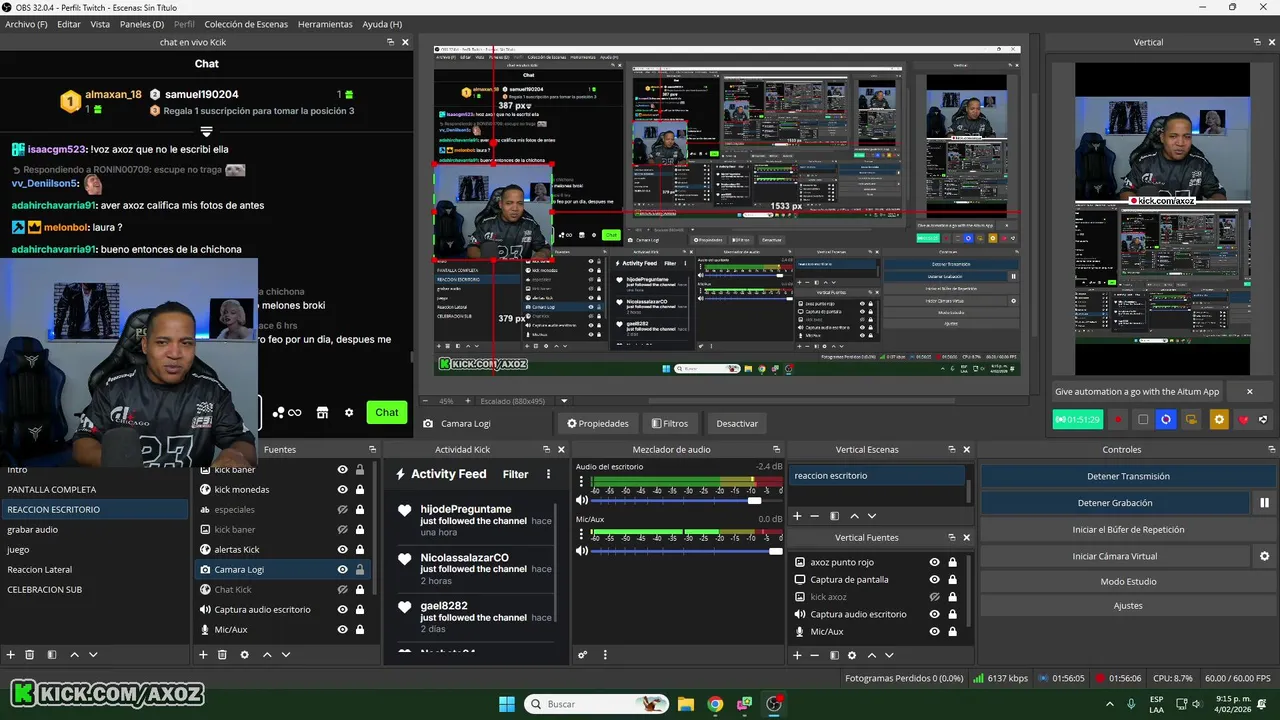Click the Aitum yellow settings gear
The image size is (1280, 720).
(x=1218, y=420)
